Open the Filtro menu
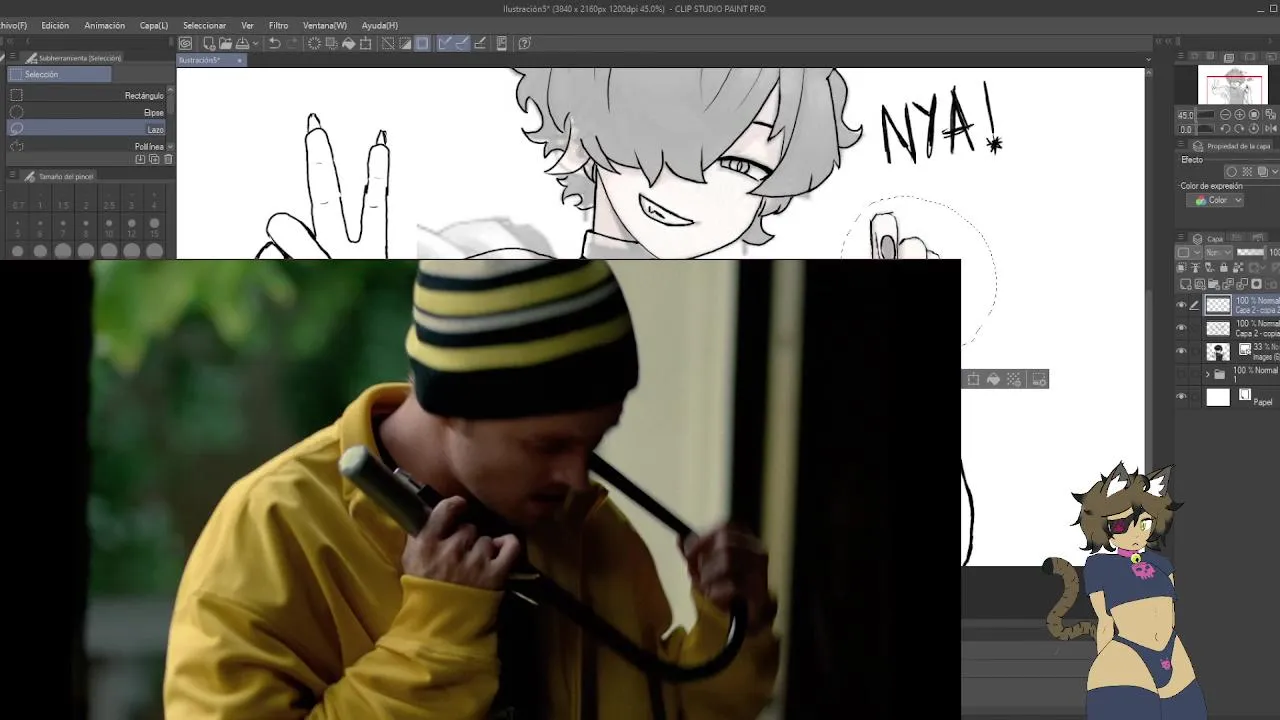 [279, 25]
